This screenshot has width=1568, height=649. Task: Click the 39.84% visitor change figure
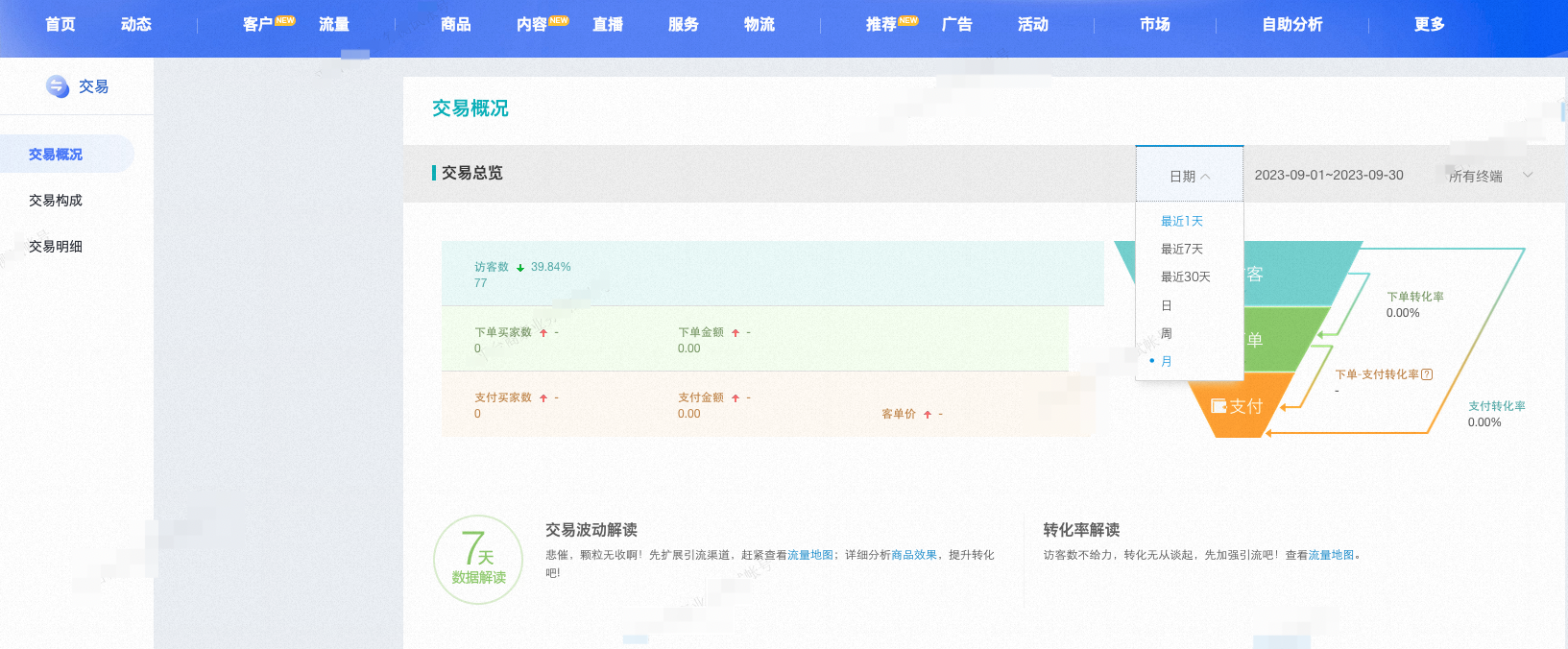pyautogui.click(x=551, y=267)
